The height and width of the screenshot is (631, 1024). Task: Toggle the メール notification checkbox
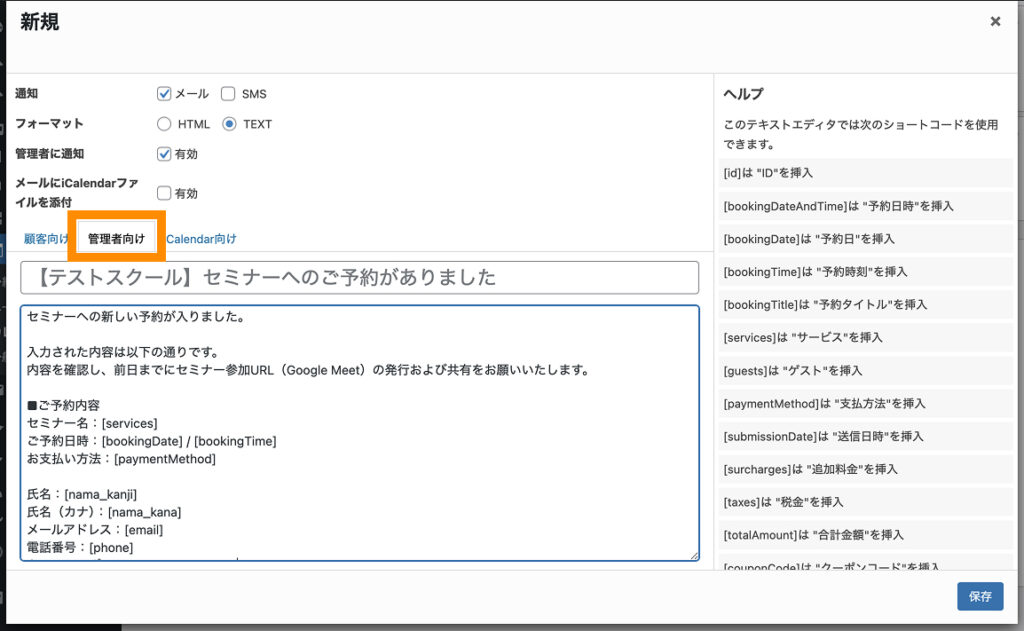click(x=165, y=94)
